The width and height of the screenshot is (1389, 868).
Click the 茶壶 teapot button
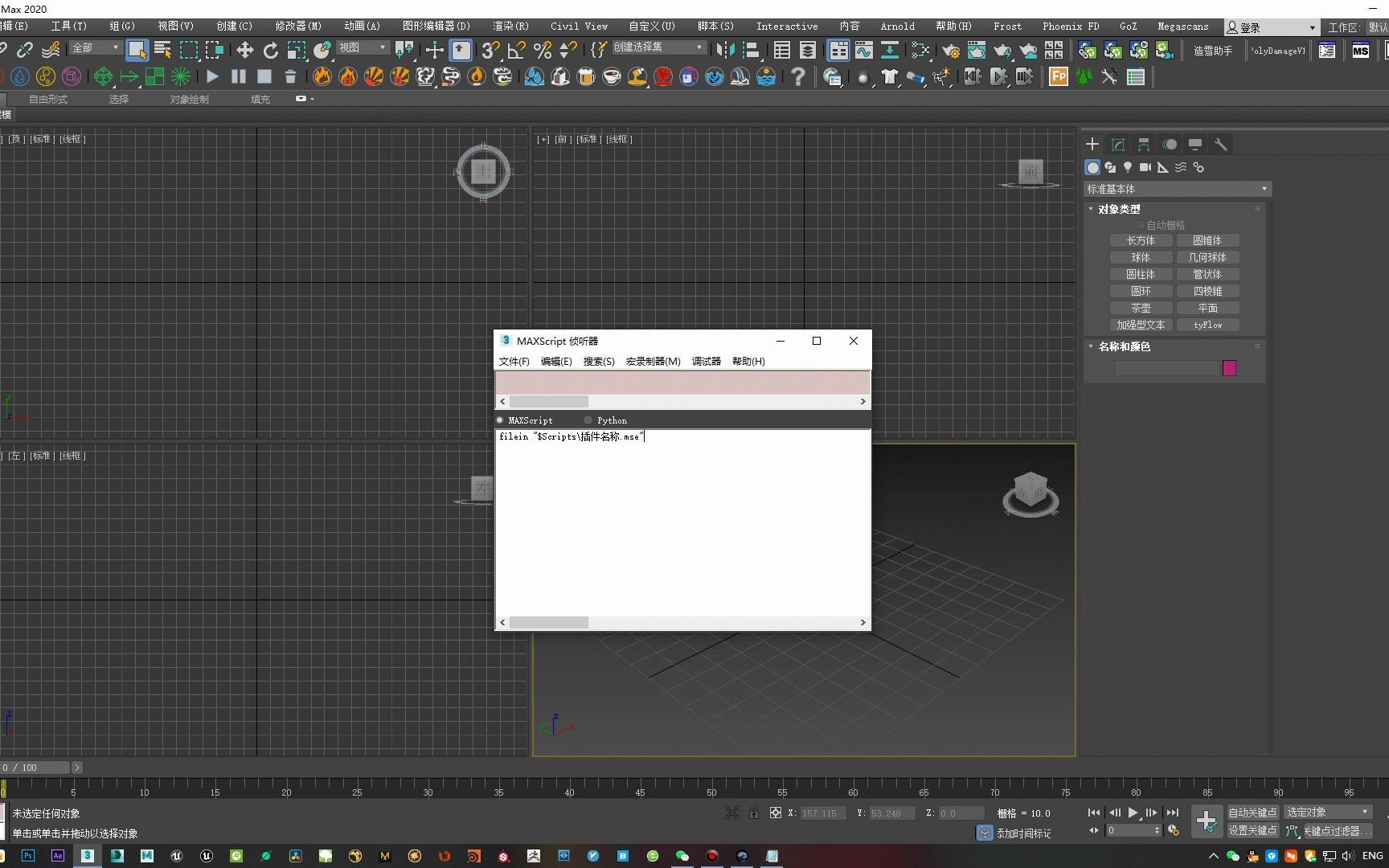[x=1141, y=308]
